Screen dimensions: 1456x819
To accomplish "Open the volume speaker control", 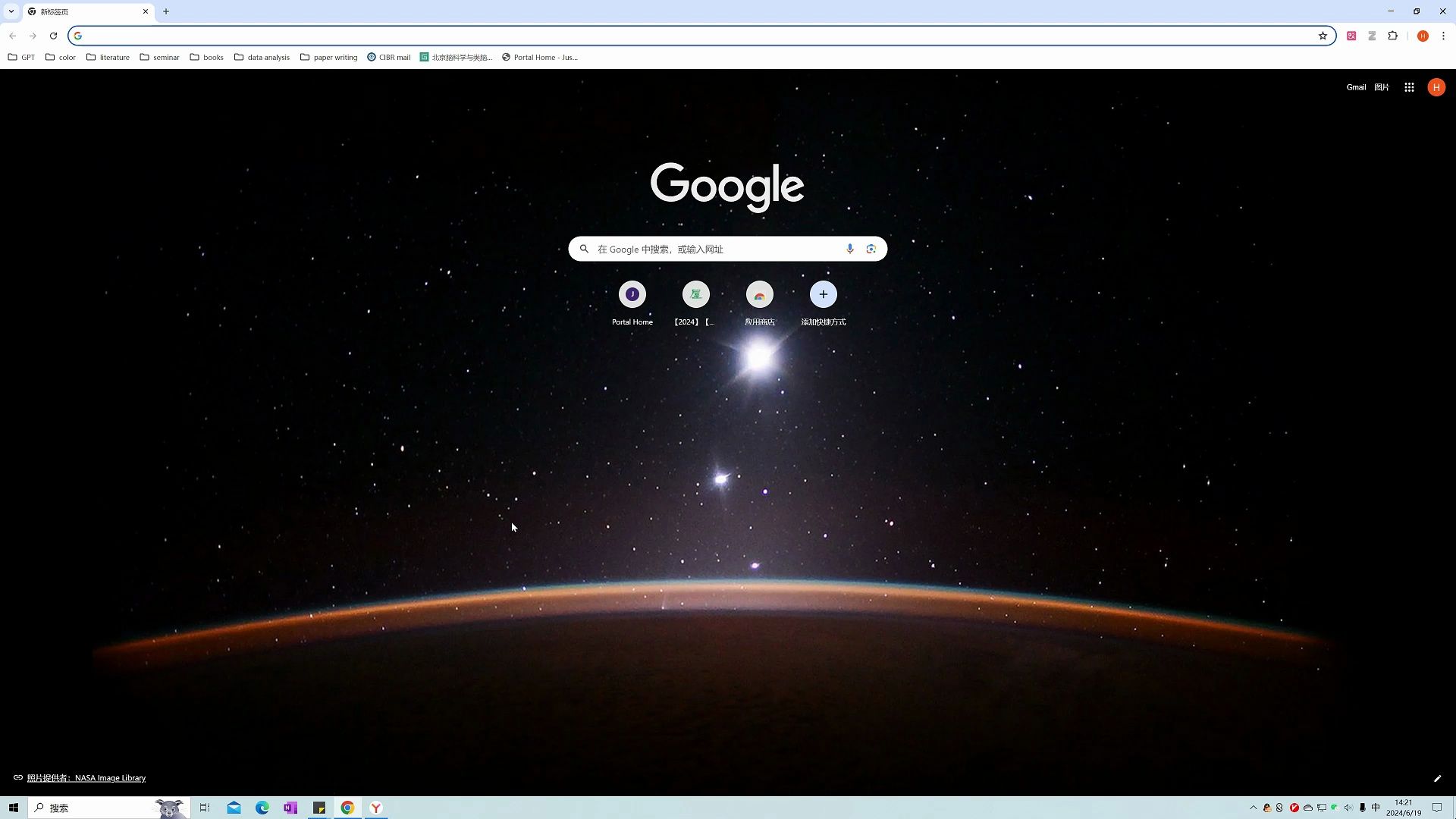I will point(1348,808).
